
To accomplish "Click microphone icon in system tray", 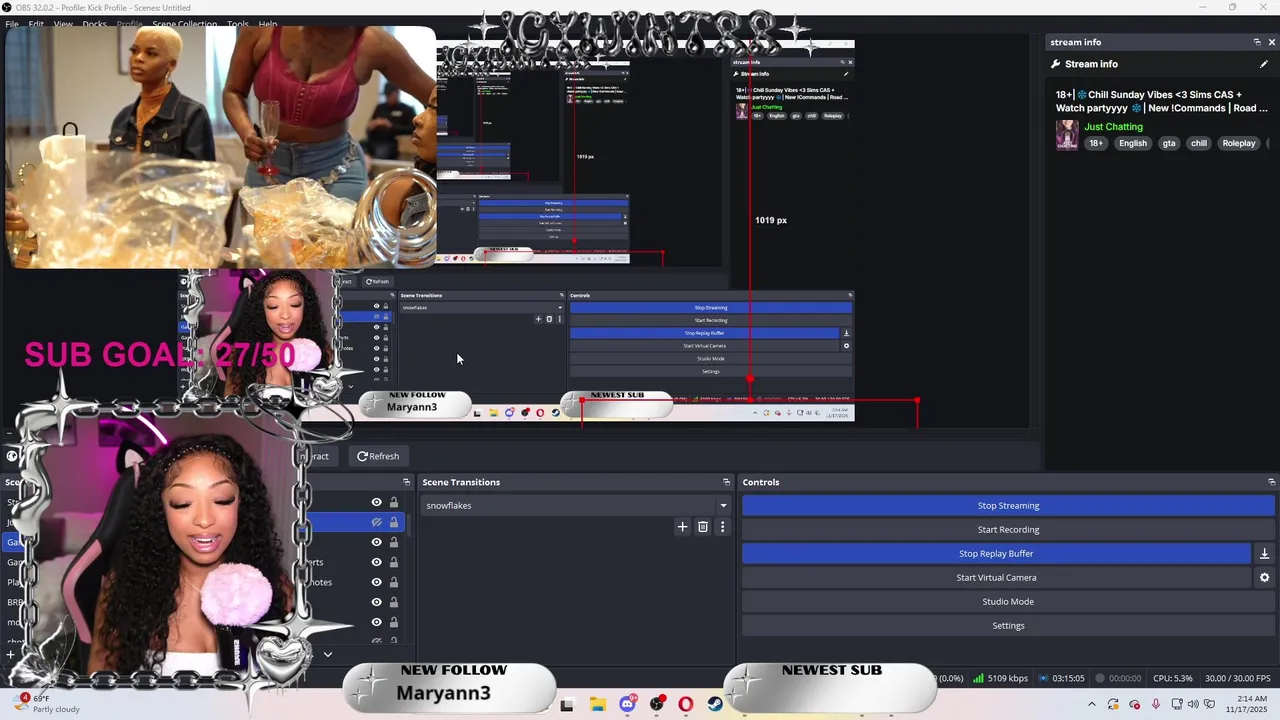I will [1156, 704].
